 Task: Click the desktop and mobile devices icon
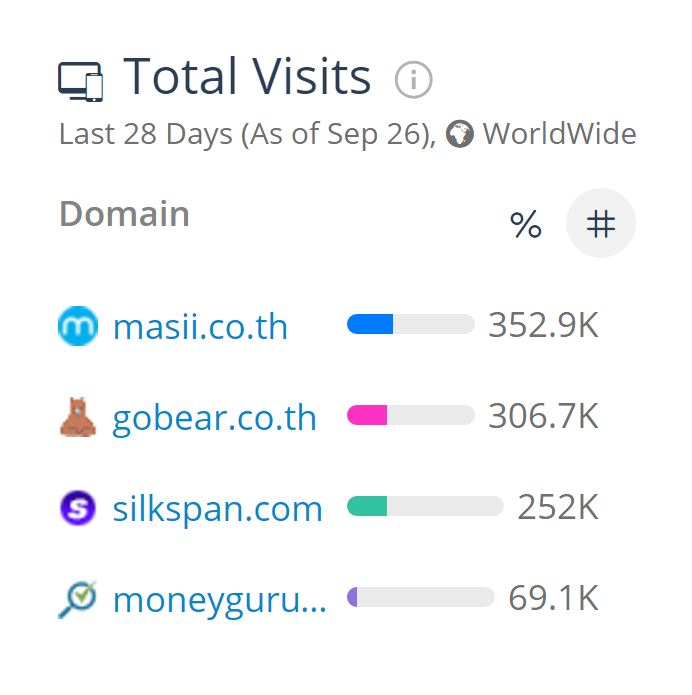81,81
